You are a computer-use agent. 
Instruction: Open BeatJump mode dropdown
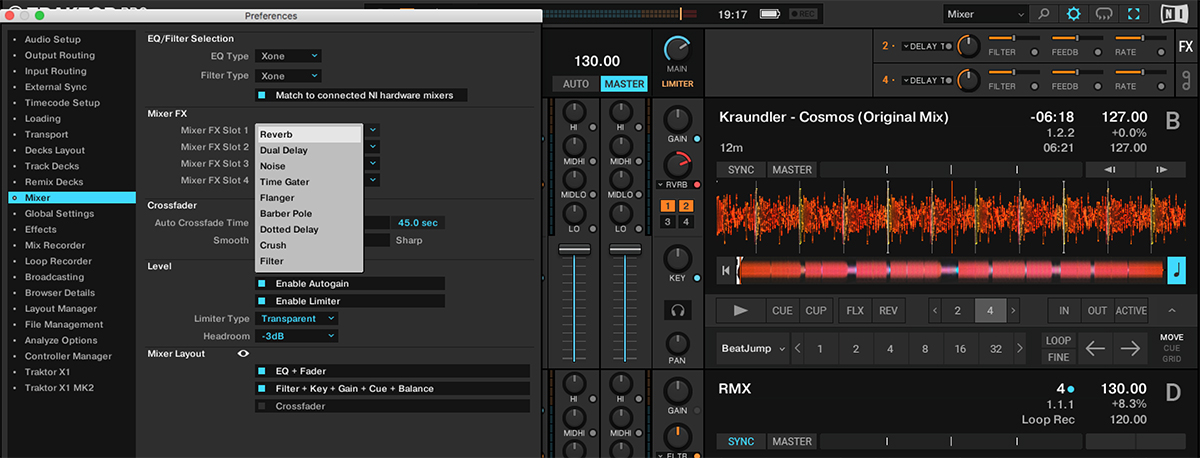tap(751, 349)
